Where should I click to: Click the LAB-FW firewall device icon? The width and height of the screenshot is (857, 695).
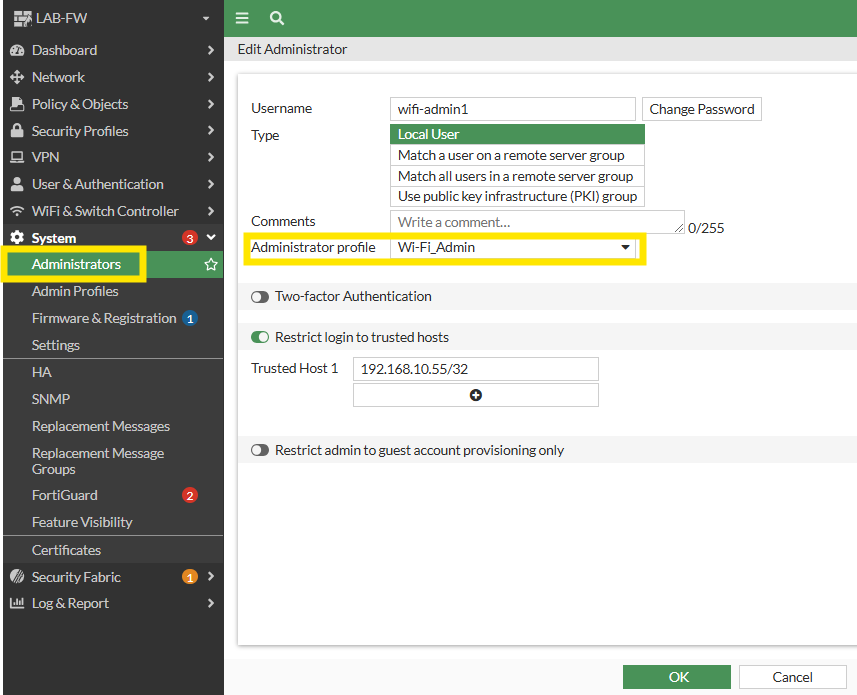pyautogui.click(x=22, y=18)
